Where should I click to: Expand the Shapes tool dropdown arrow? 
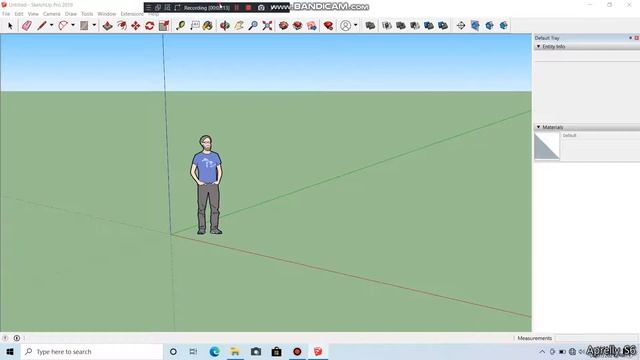(94, 25)
